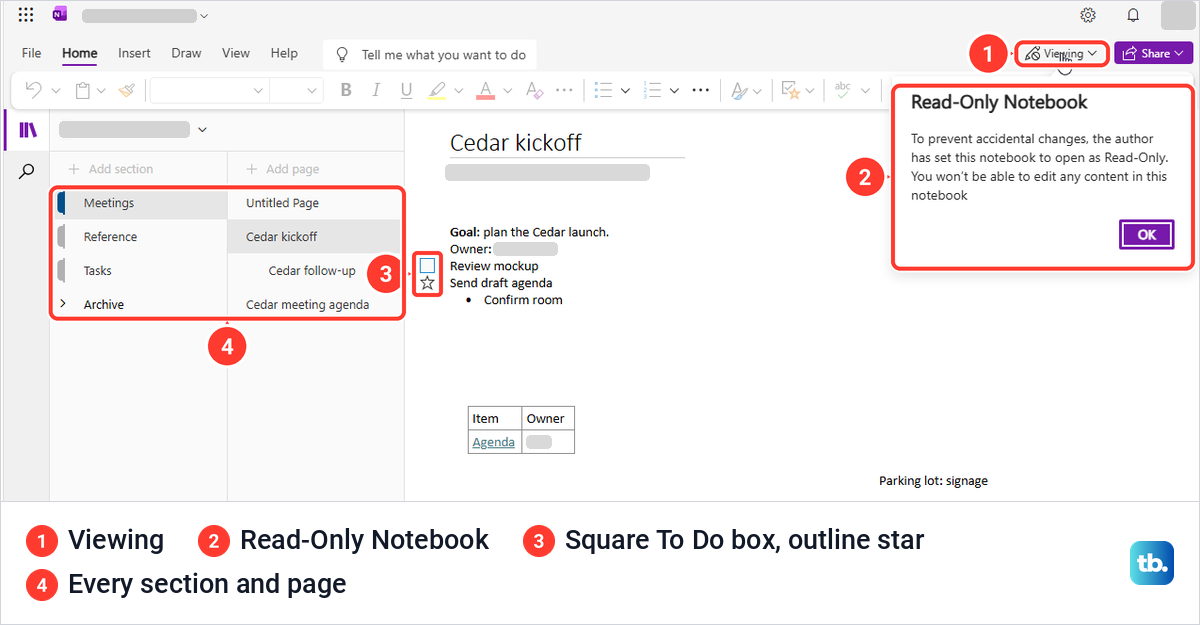This screenshot has width=1200, height=625.
Task: Open the Agenda link in table
Action: [x=493, y=442]
